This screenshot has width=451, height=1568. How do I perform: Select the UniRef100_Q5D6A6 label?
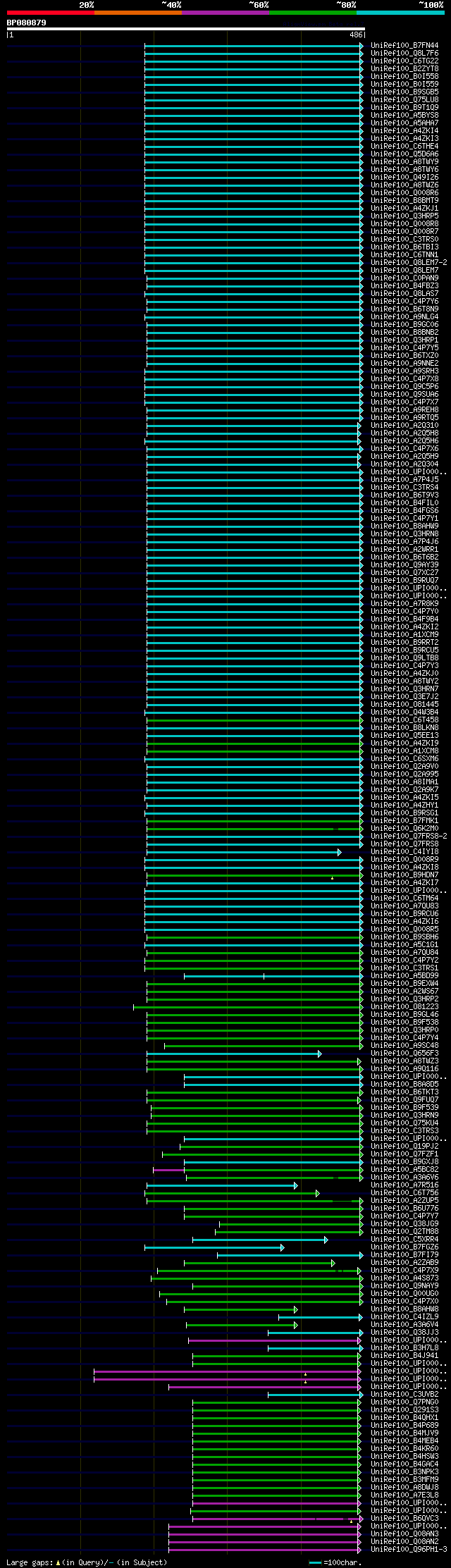(x=404, y=154)
